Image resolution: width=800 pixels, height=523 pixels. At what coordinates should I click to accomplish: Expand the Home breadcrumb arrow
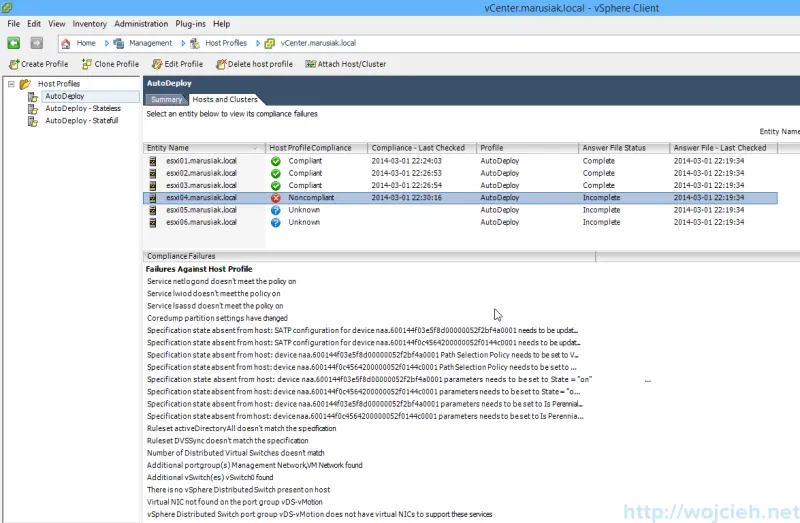point(107,43)
